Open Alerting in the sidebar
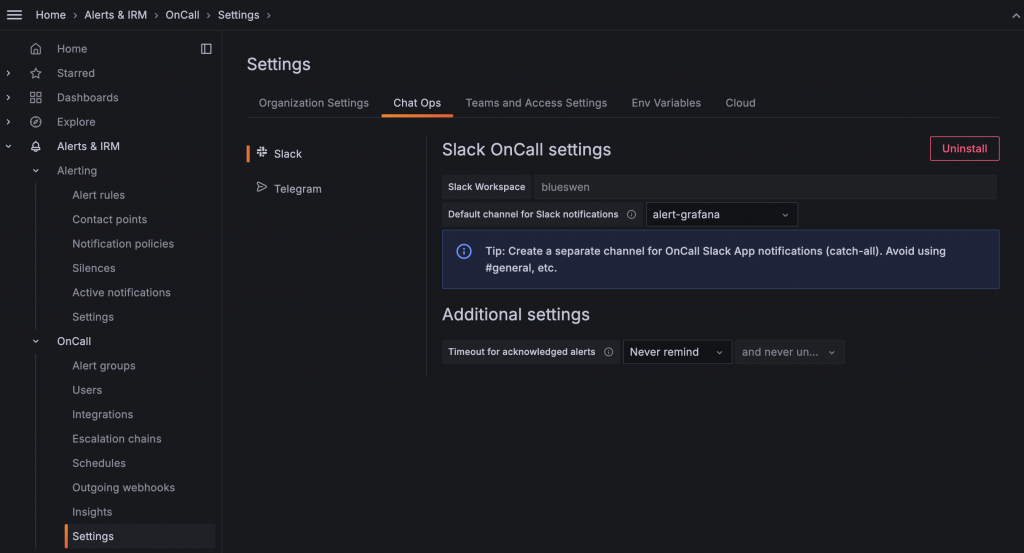 (x=77, y=170)
